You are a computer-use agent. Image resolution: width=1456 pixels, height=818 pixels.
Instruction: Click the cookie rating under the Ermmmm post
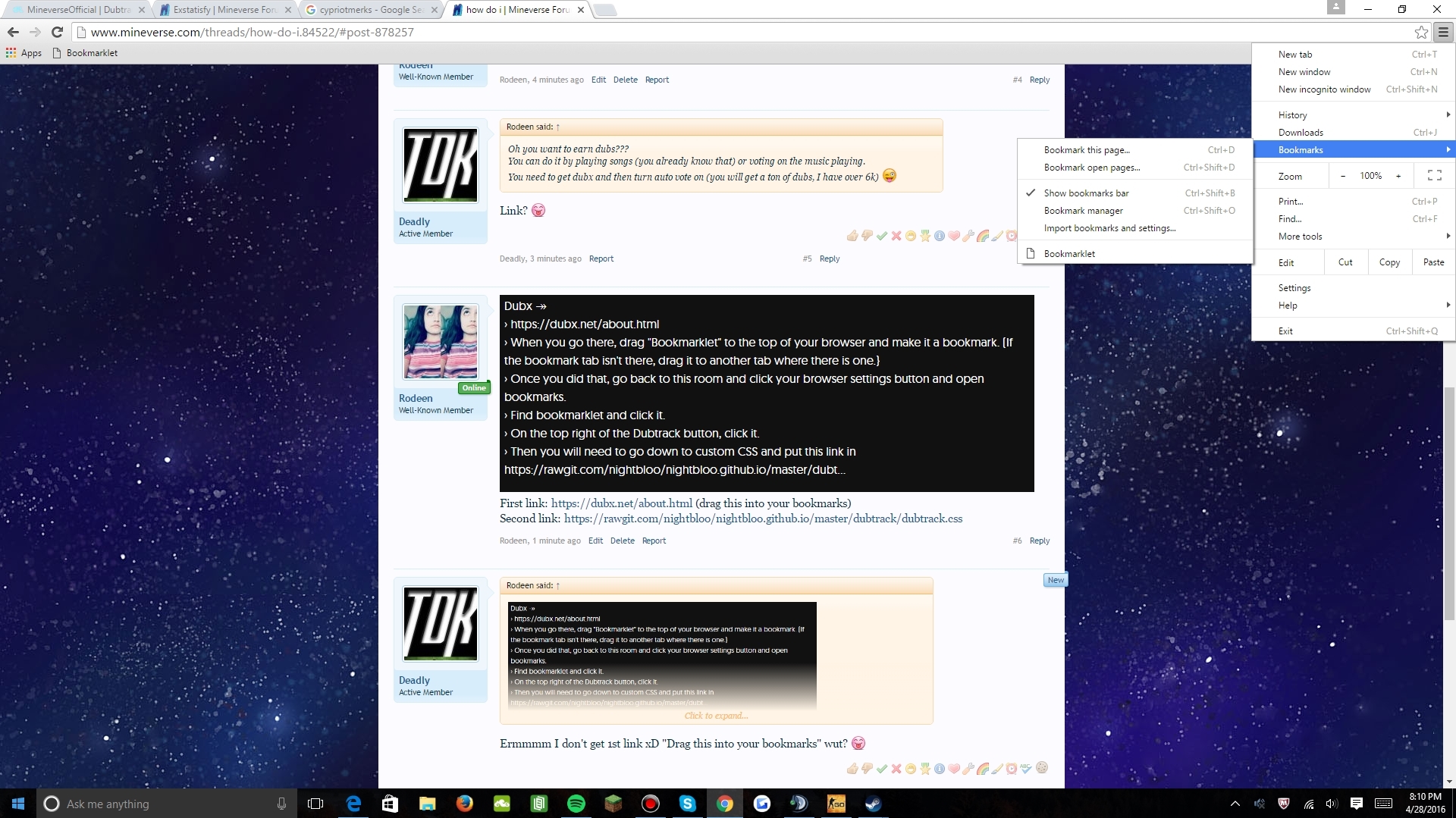pyautogui.click(x=1042, y=767)
